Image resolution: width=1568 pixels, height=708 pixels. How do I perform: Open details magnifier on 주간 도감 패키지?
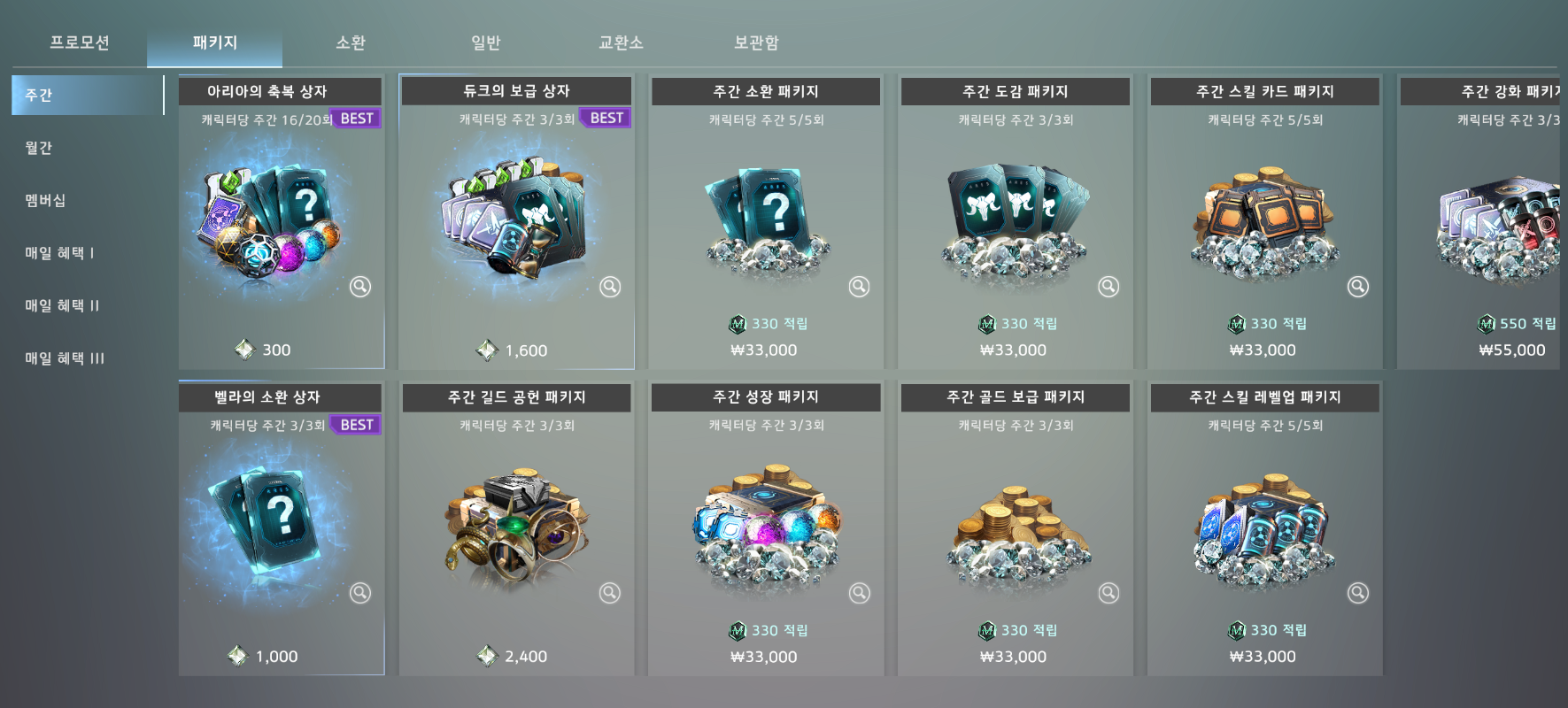point(1108,287)
